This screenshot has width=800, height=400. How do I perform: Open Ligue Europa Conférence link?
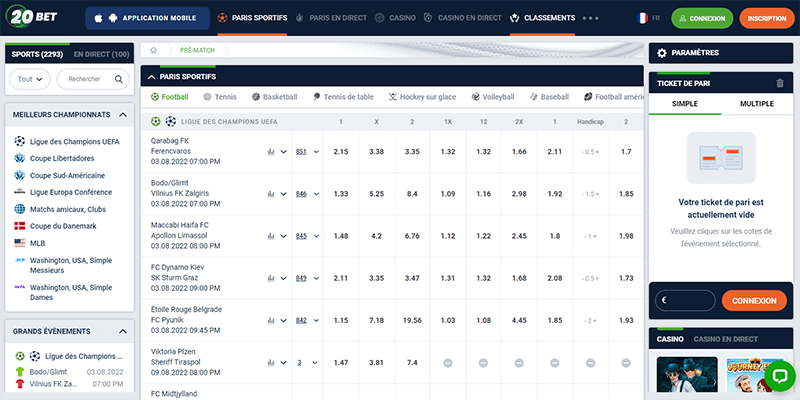(x=71, y=192)
